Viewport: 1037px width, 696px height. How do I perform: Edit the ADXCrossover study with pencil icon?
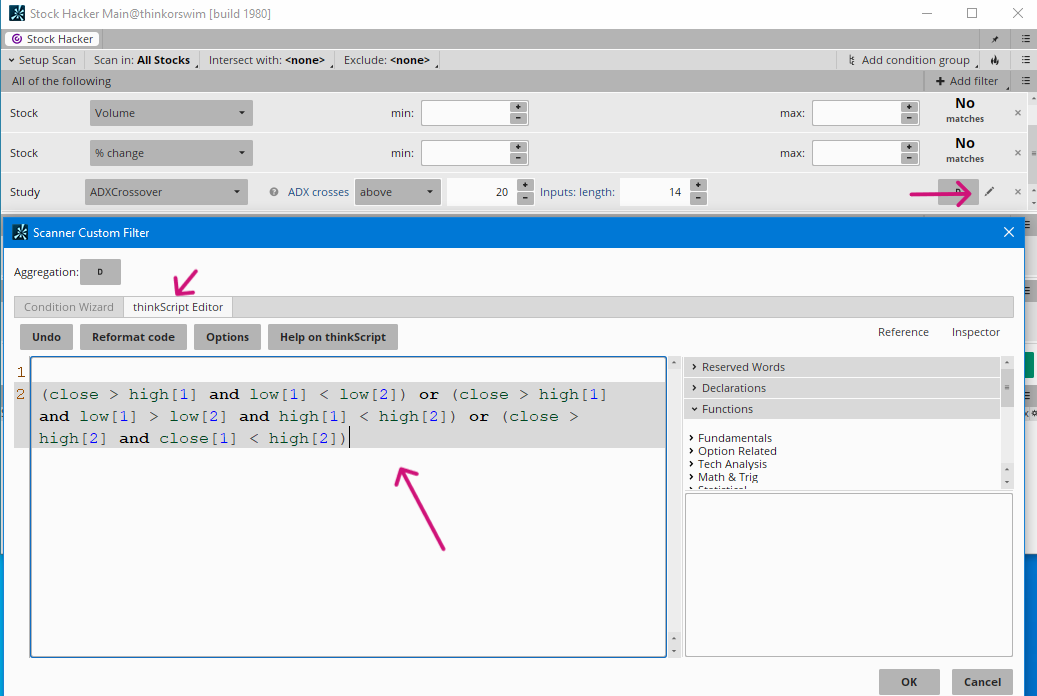pyautogui.click(x=989, y=192)
